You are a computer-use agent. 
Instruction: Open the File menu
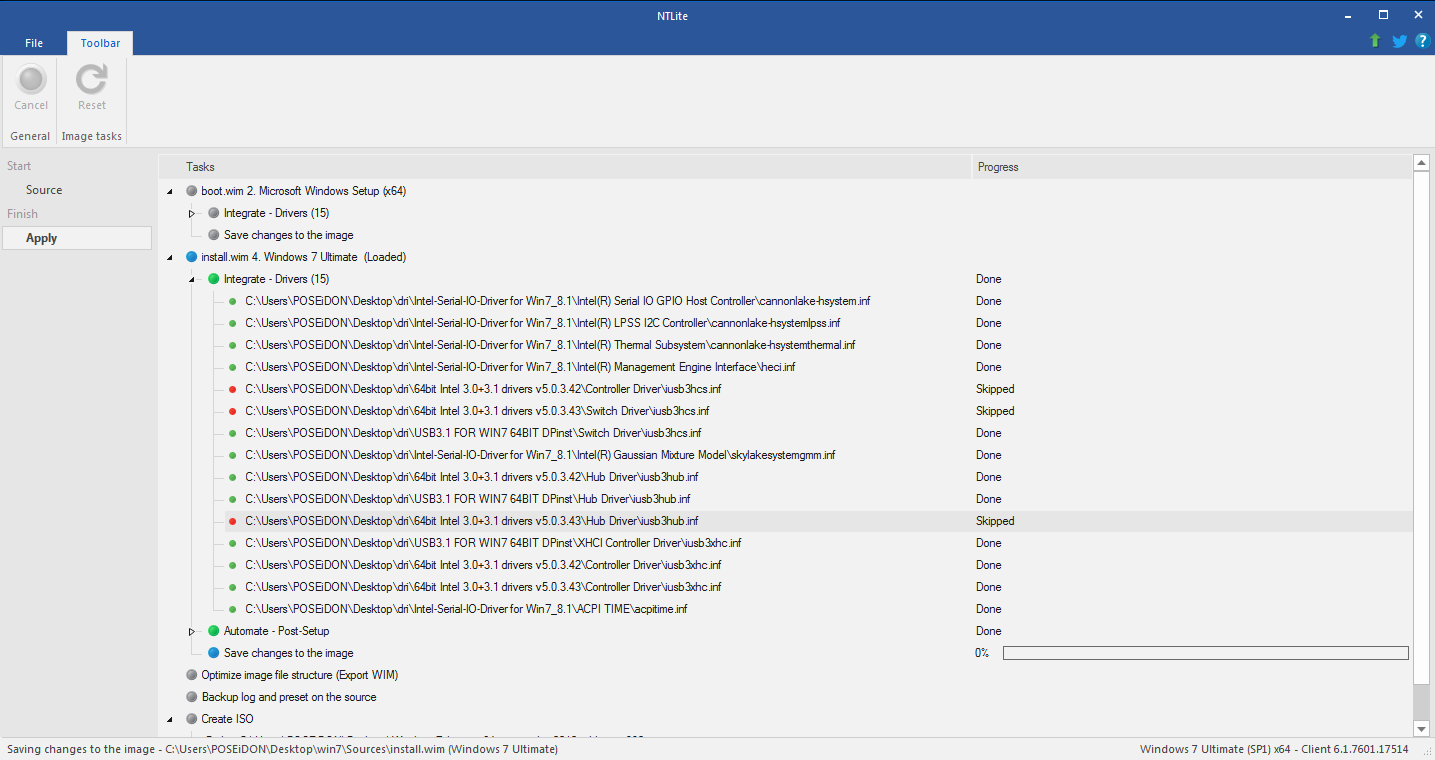[x=34, y=43]
